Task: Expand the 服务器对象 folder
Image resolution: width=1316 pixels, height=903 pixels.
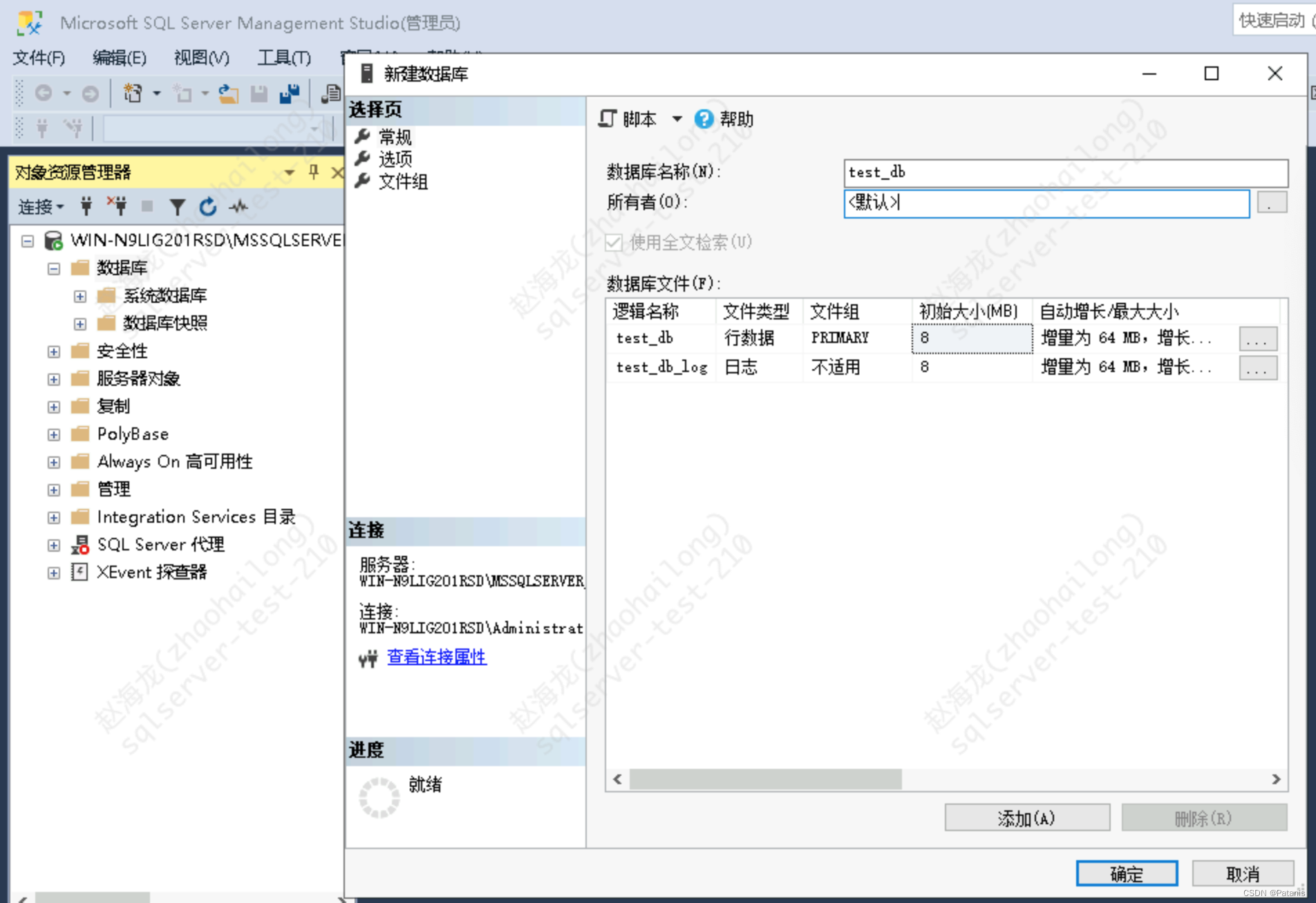Action: 54,379
